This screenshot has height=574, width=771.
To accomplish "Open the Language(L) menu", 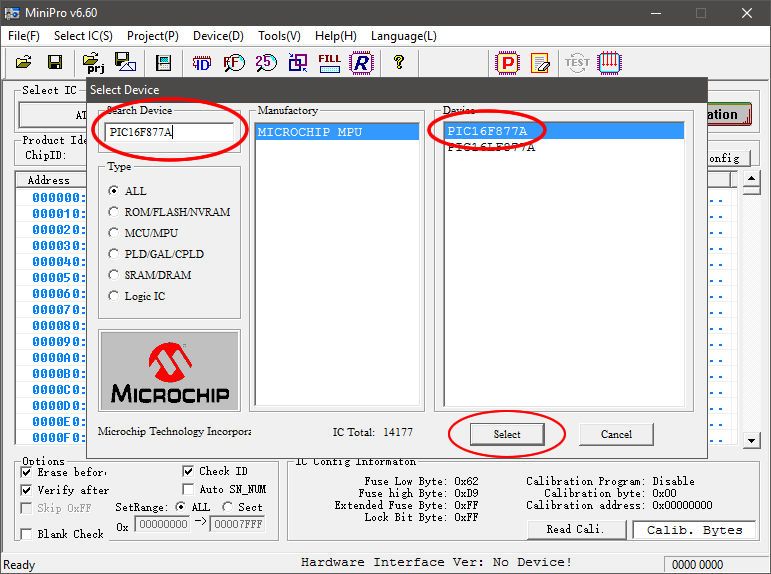I will tap(404, 36).
